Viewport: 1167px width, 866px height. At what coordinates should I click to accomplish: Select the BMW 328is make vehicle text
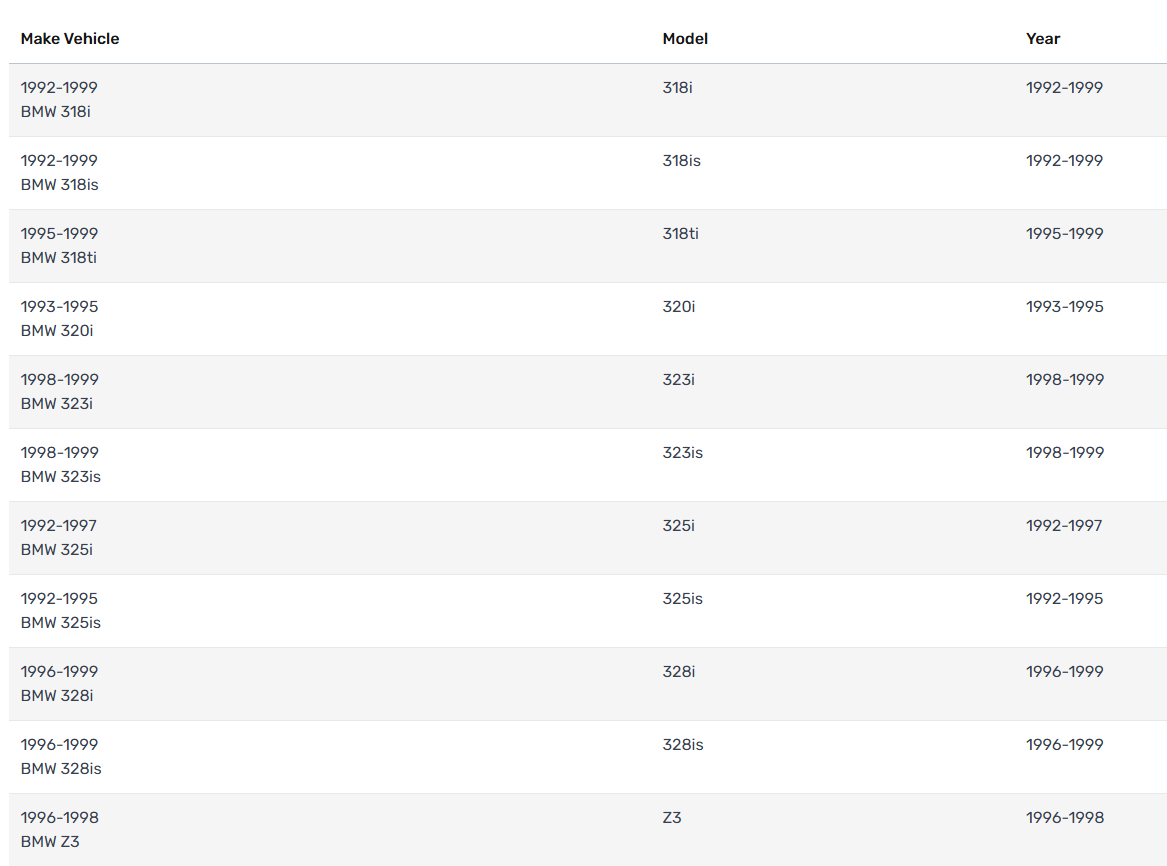(x=61, y=769)
